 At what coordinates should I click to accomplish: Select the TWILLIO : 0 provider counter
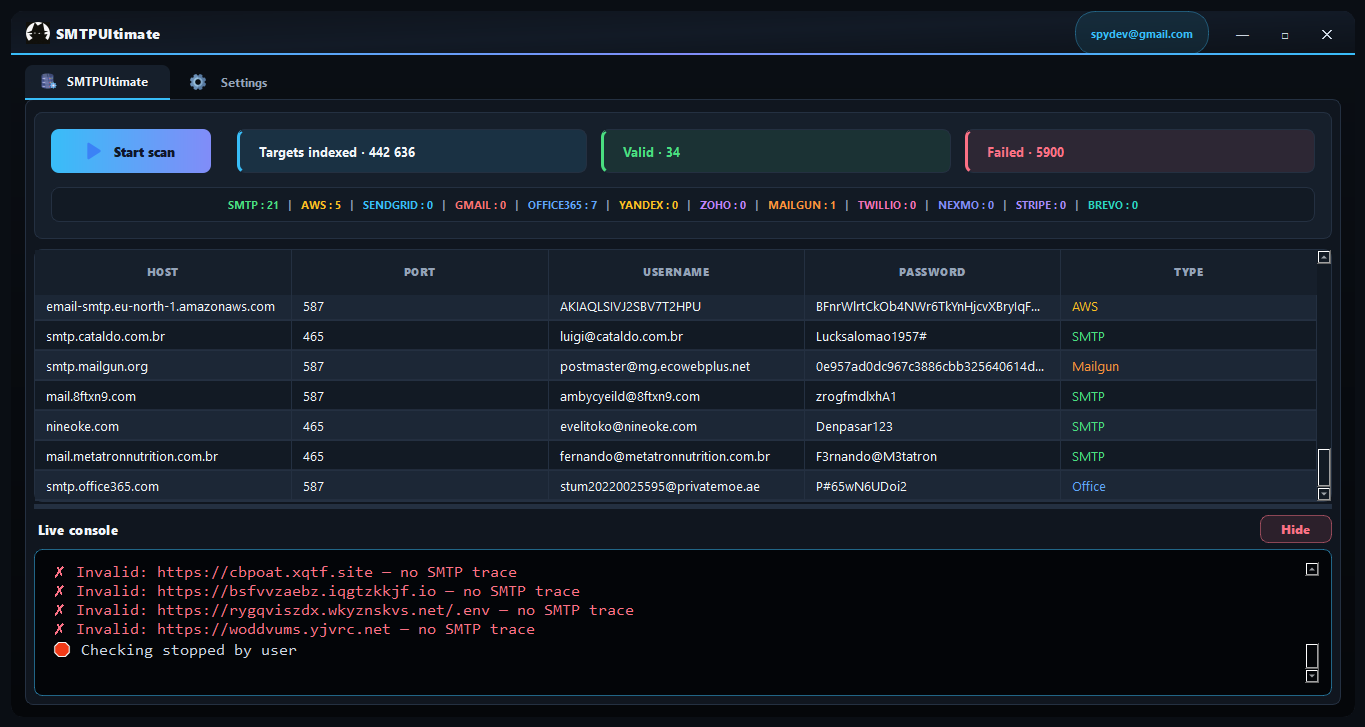(x=888, y=205)
